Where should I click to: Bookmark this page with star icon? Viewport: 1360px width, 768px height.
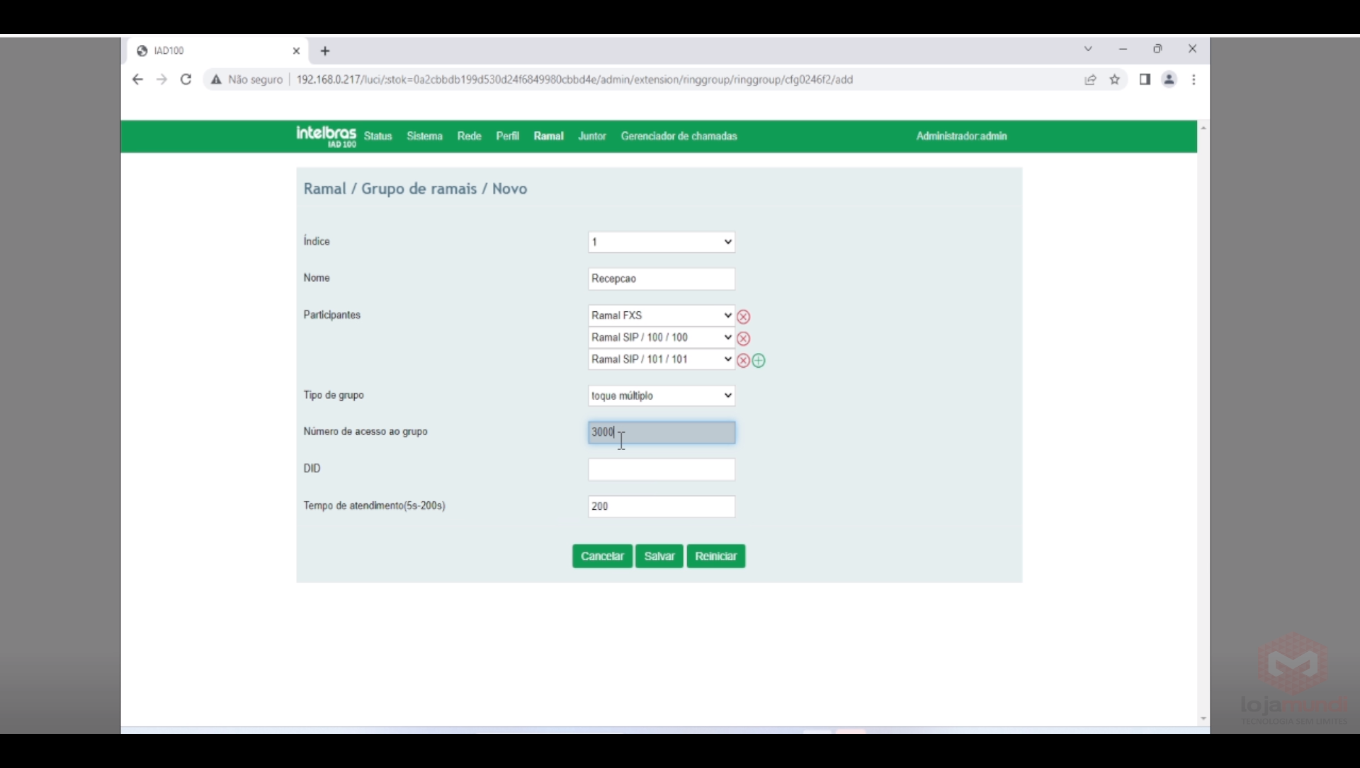click(x=1115, y=79)
